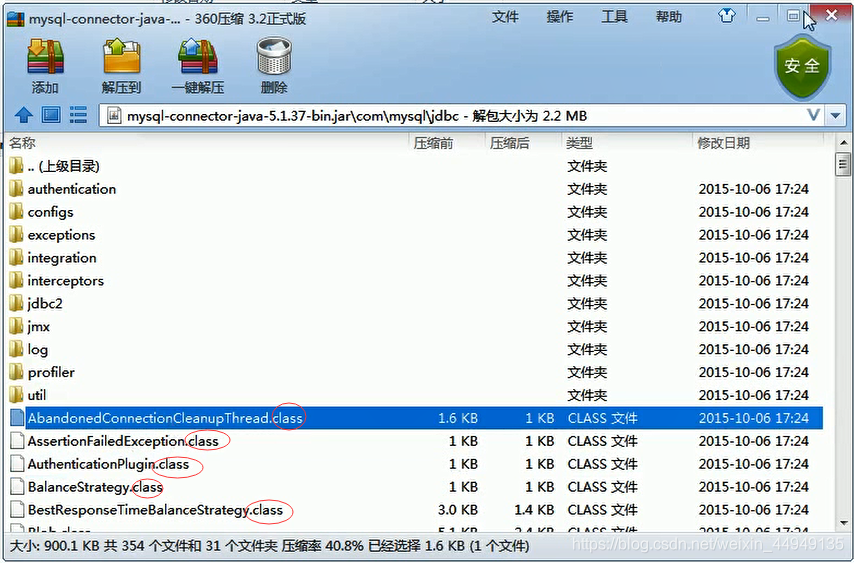Select AssertionFailedException.class file name
The width and height of the screenshot is (854, 563).
tap(123, 440)
